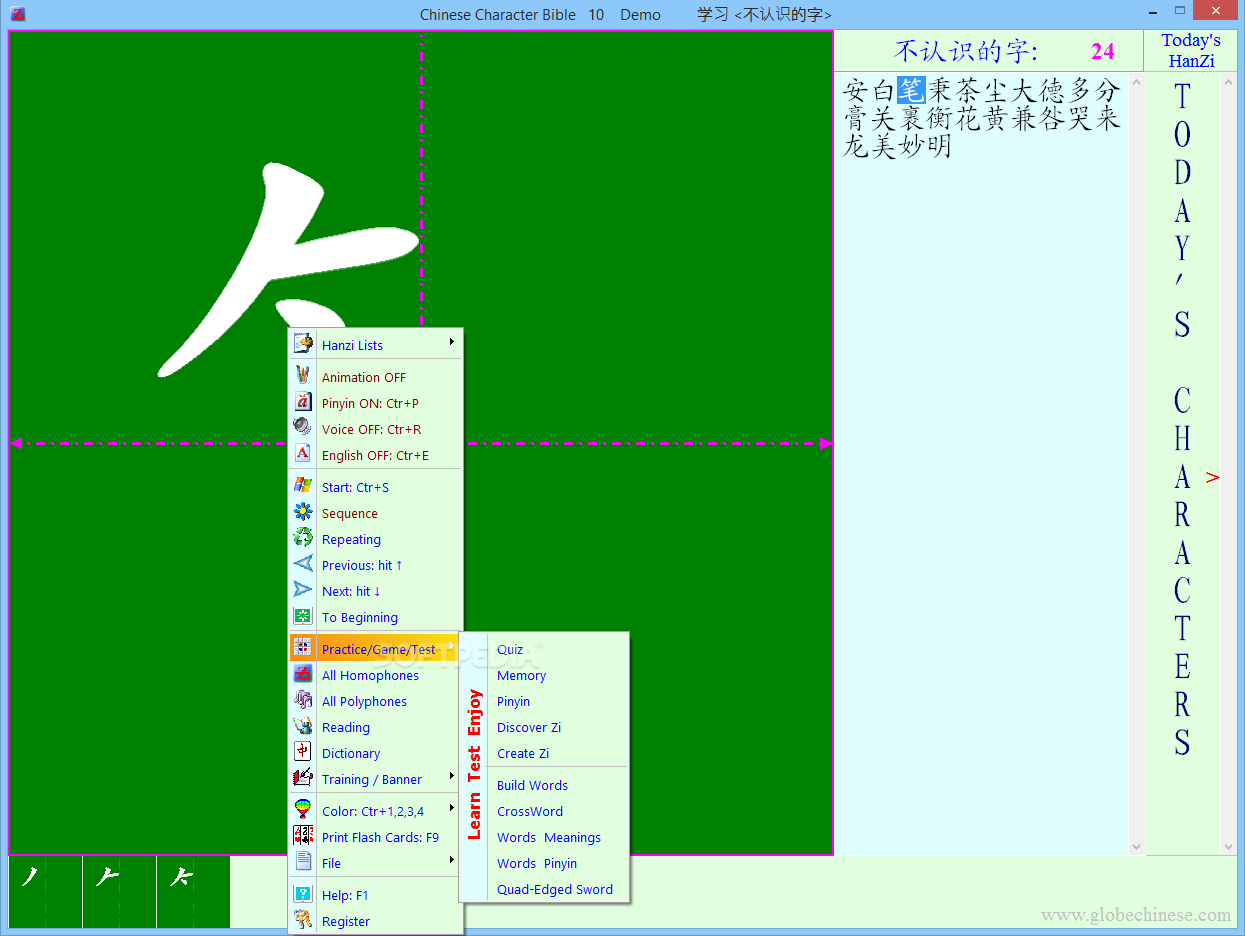The width and height of the screenshot is (1245, 936).
Task: Select character 安 in the list
Action: [x=855, y=90]
